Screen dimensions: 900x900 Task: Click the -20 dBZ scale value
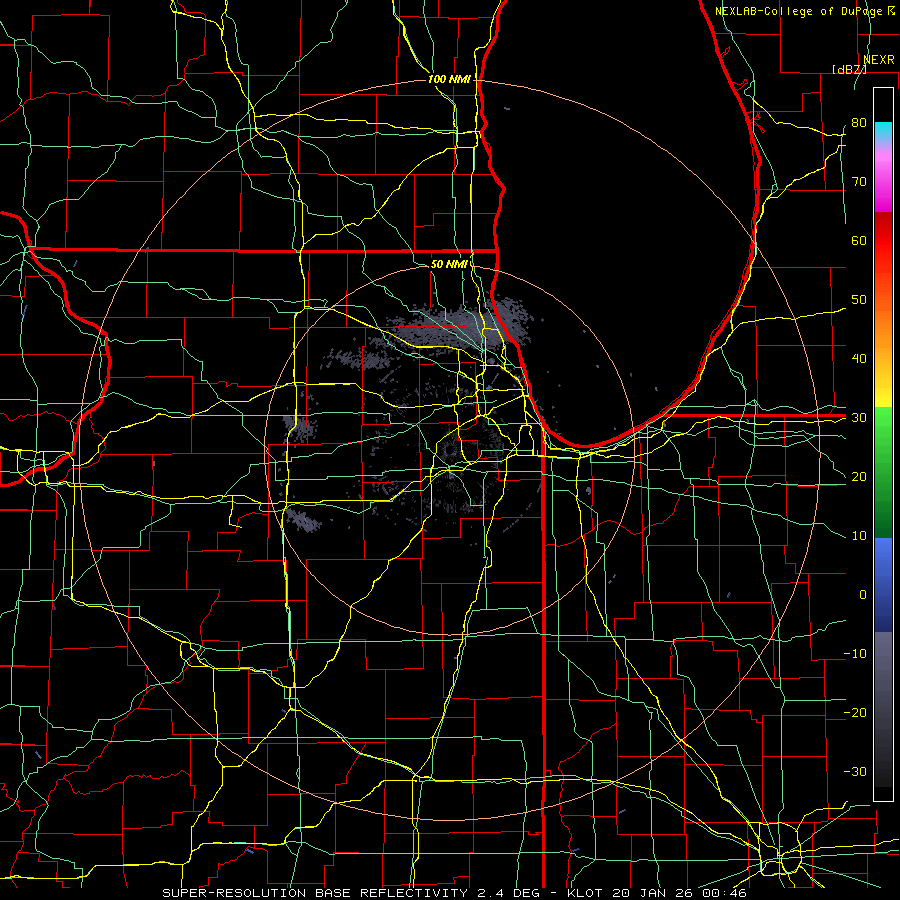pos(855,712)
